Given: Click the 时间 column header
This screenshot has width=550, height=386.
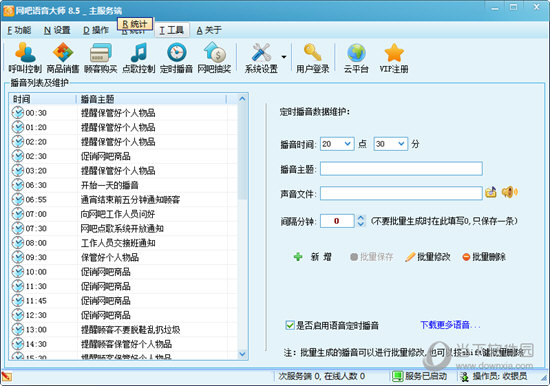Looking at the screenshot, I should pos(43,99).
